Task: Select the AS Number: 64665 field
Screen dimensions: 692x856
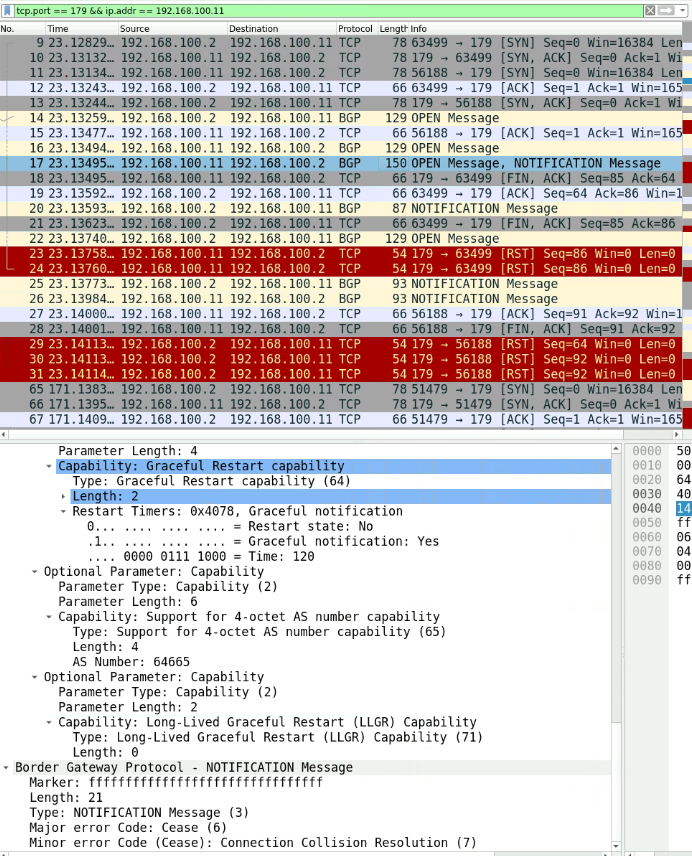Action: tap(131, 662)
